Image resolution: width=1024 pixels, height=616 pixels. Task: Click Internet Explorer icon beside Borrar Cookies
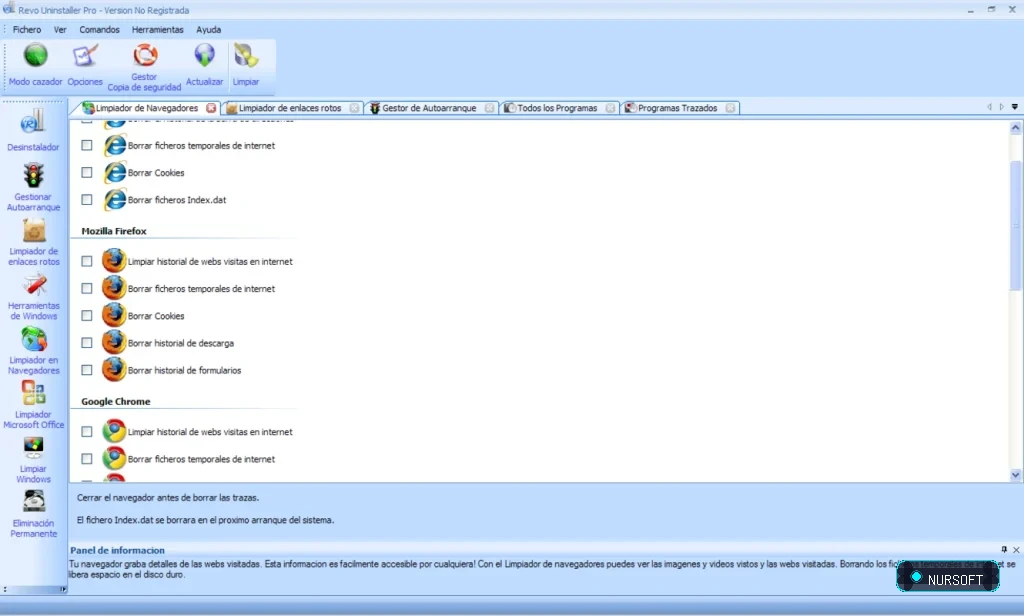(115, 172)
